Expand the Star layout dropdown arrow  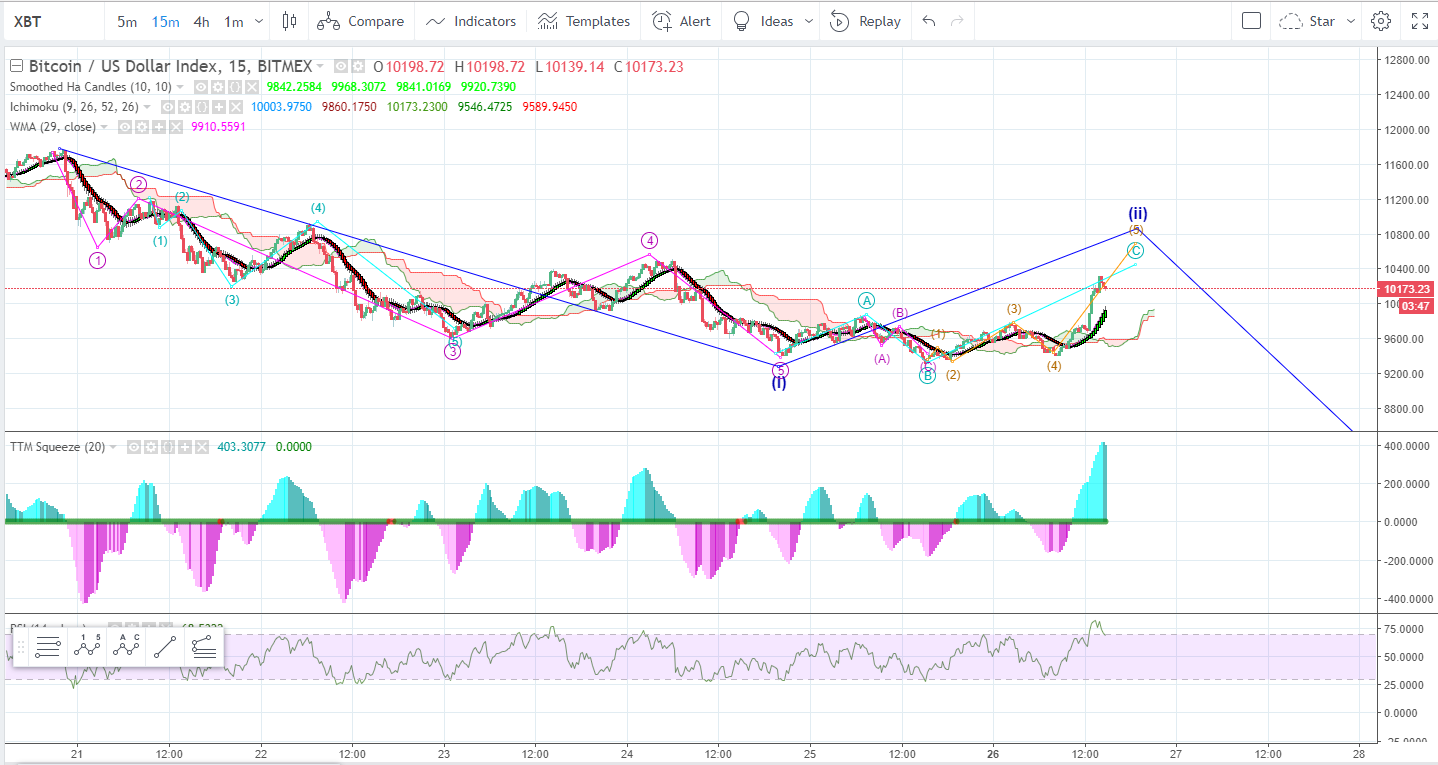[1351, 21]
